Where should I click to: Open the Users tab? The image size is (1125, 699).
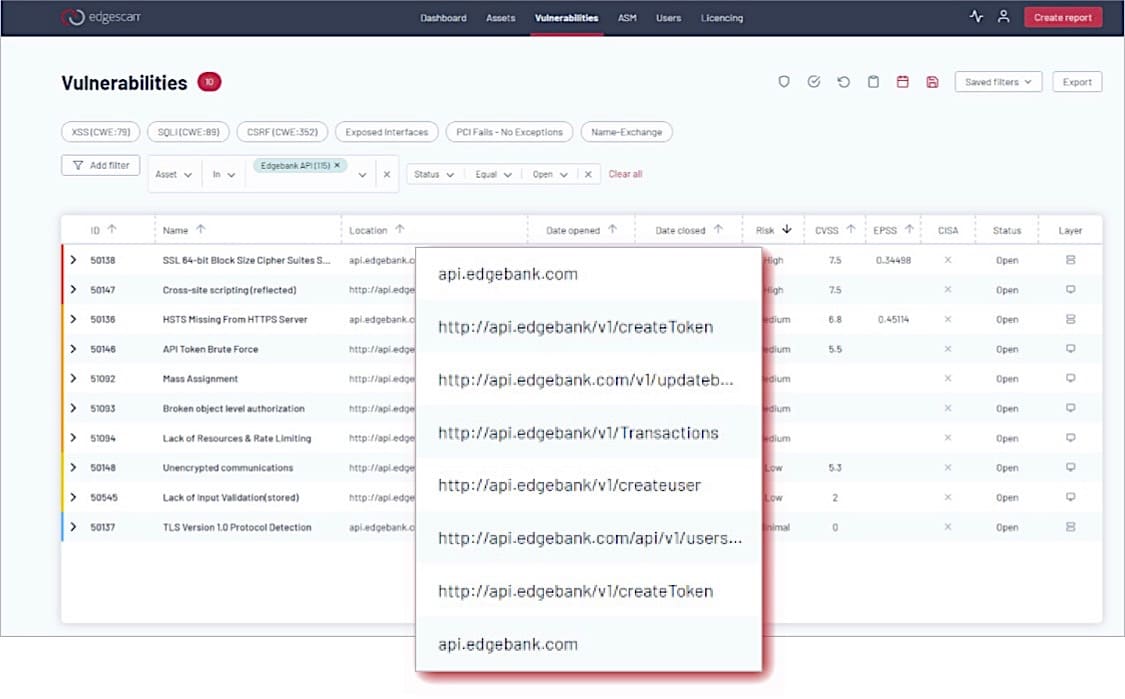tap(669, 18)
